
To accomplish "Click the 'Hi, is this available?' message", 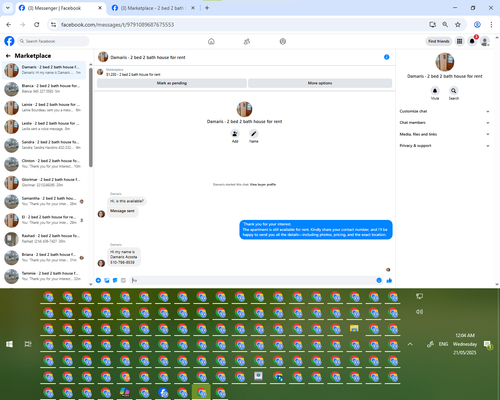I will (x=127, y=201).
